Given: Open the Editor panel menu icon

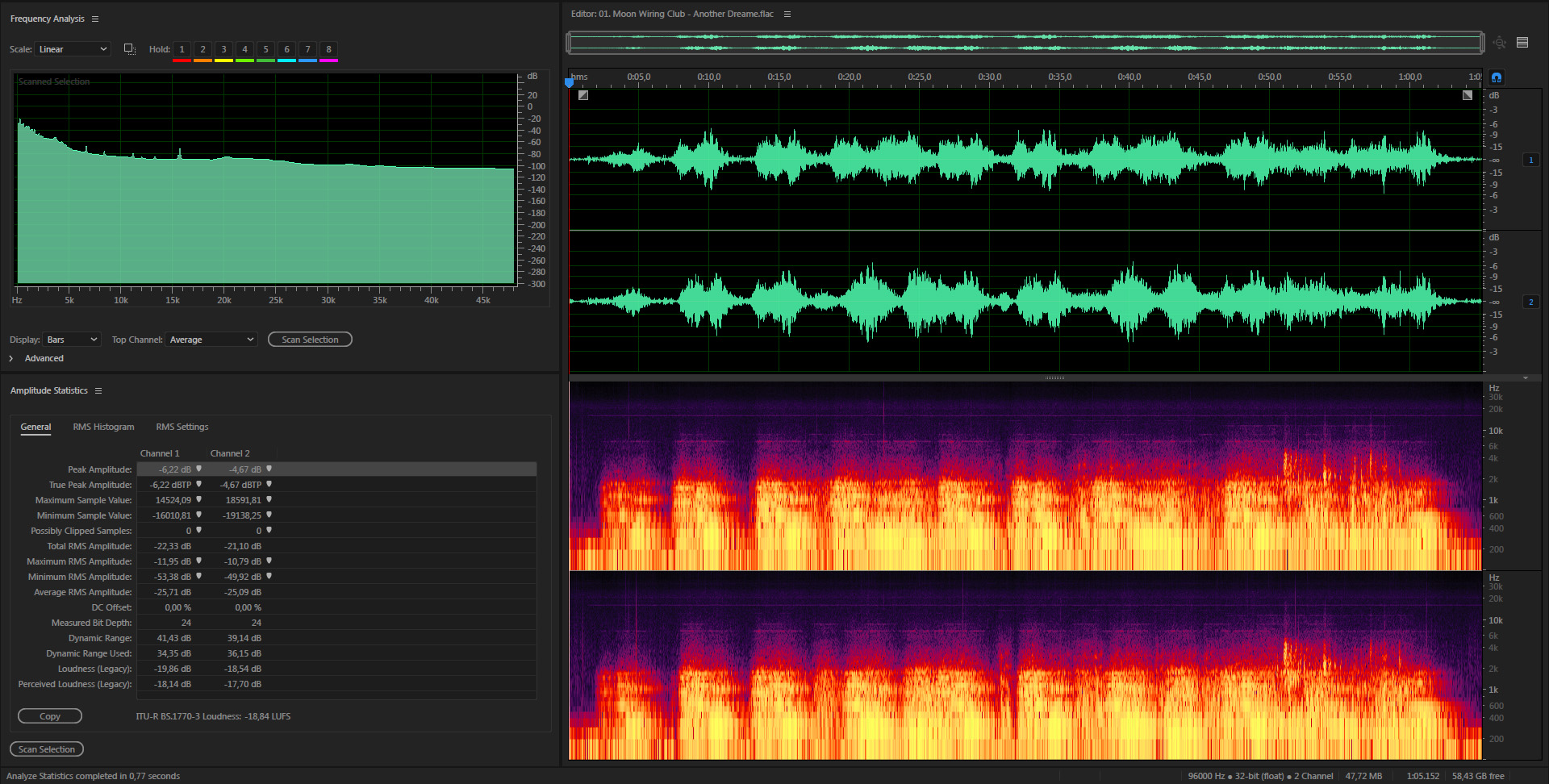Looking at the screenshot, I should 787,14.
